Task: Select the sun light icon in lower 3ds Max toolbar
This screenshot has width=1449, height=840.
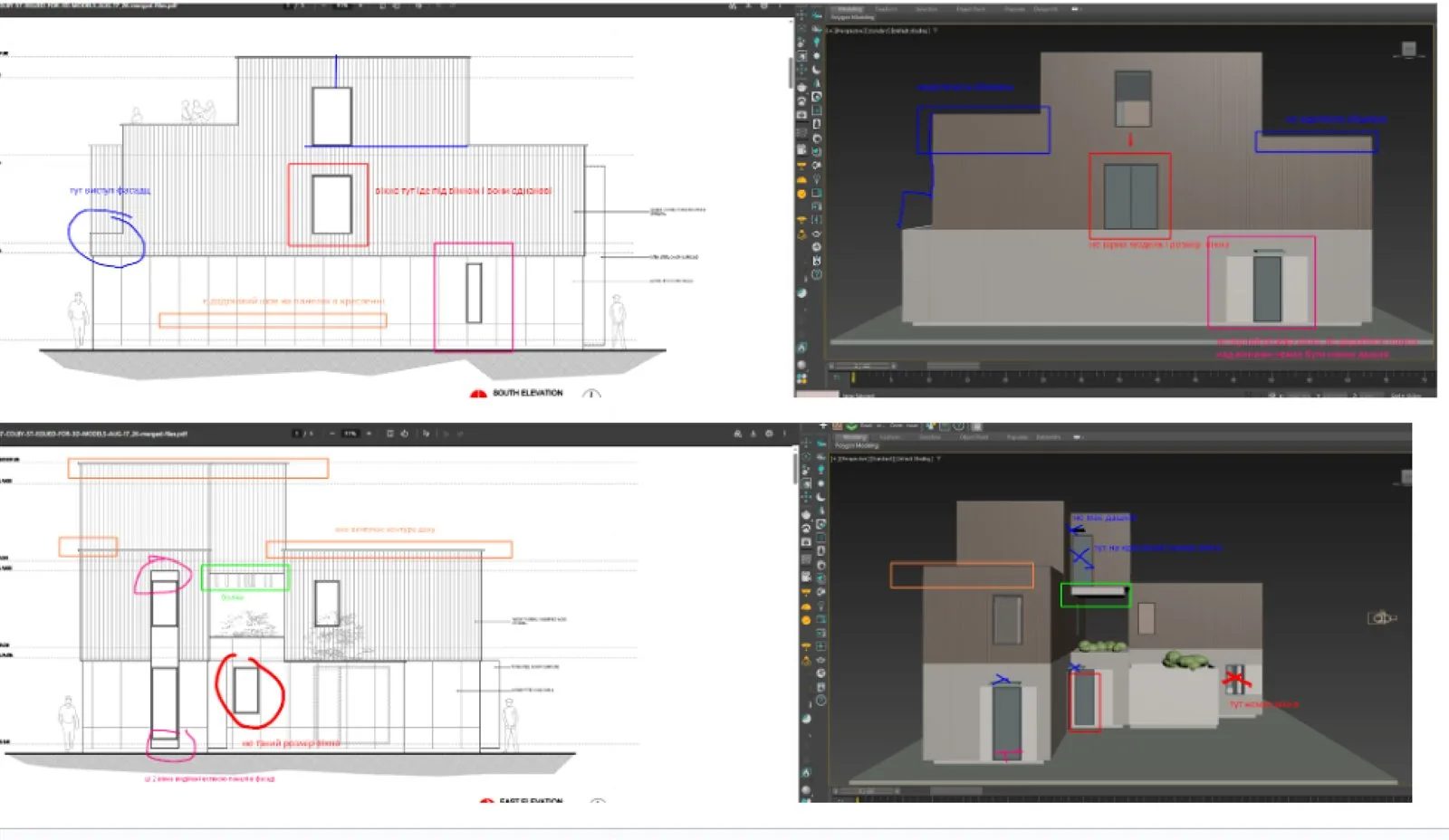Action: click(x=820, y=483)
